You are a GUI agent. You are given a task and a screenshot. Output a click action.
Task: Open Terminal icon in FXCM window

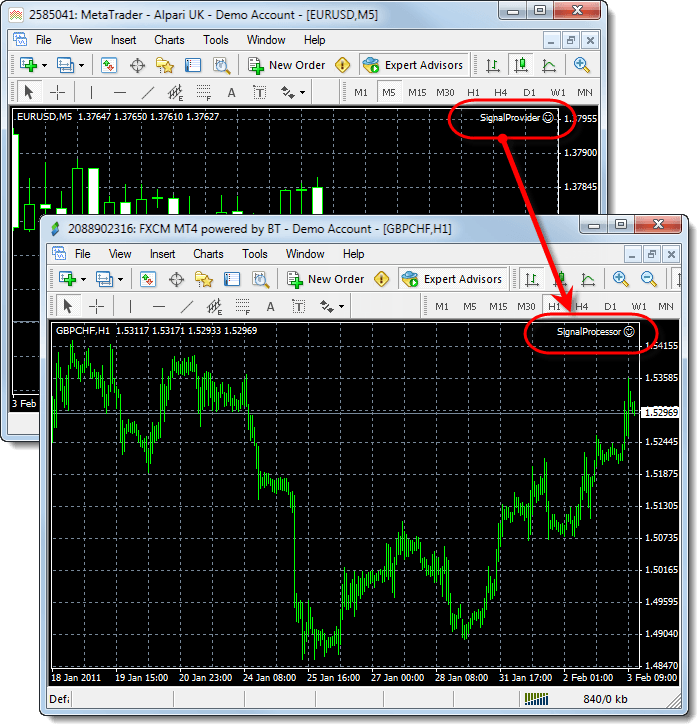point(232,279)
